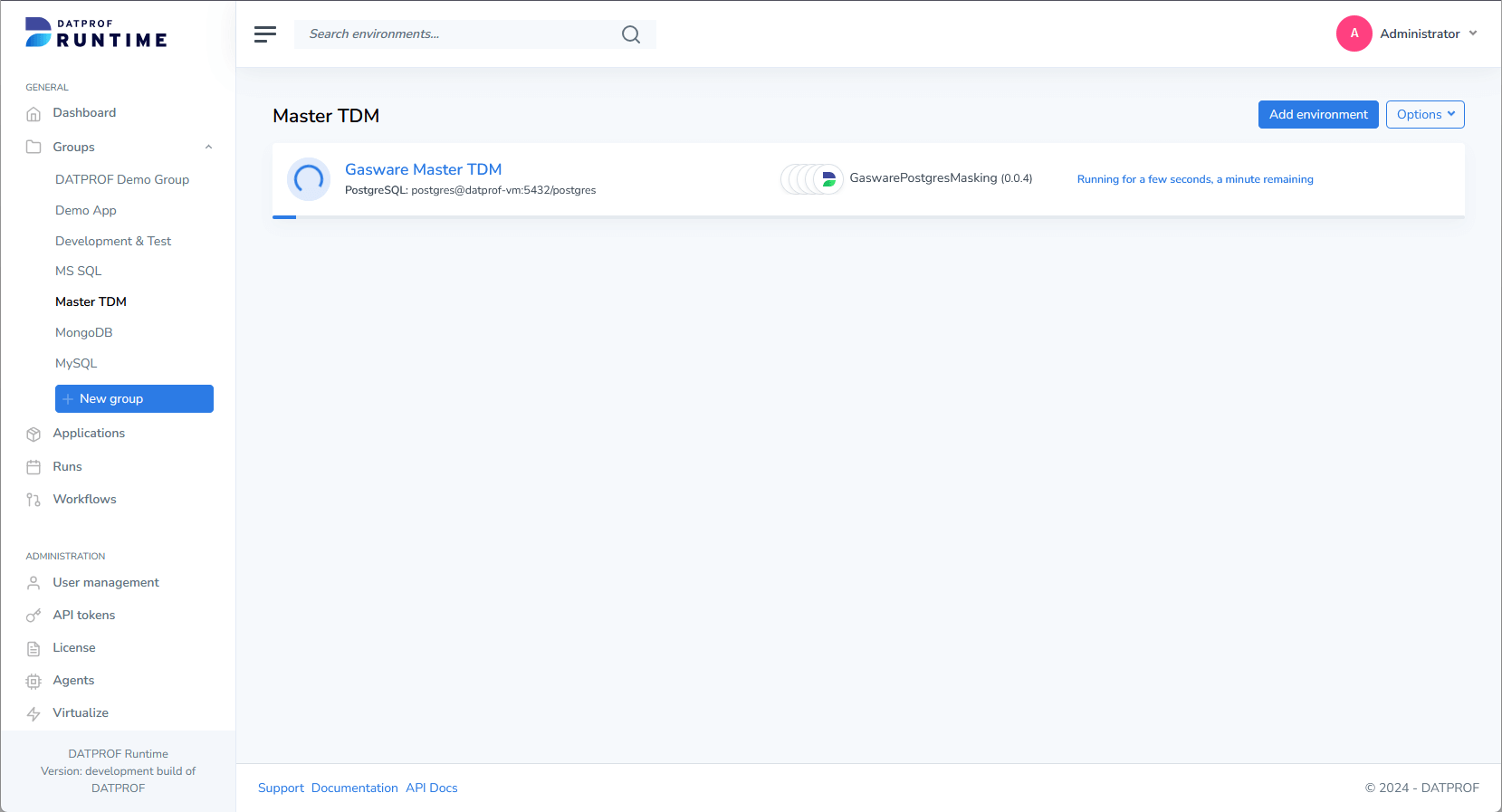Select the MongoDB group
The height and width of the screenshot is (812, 1502).
84,333
